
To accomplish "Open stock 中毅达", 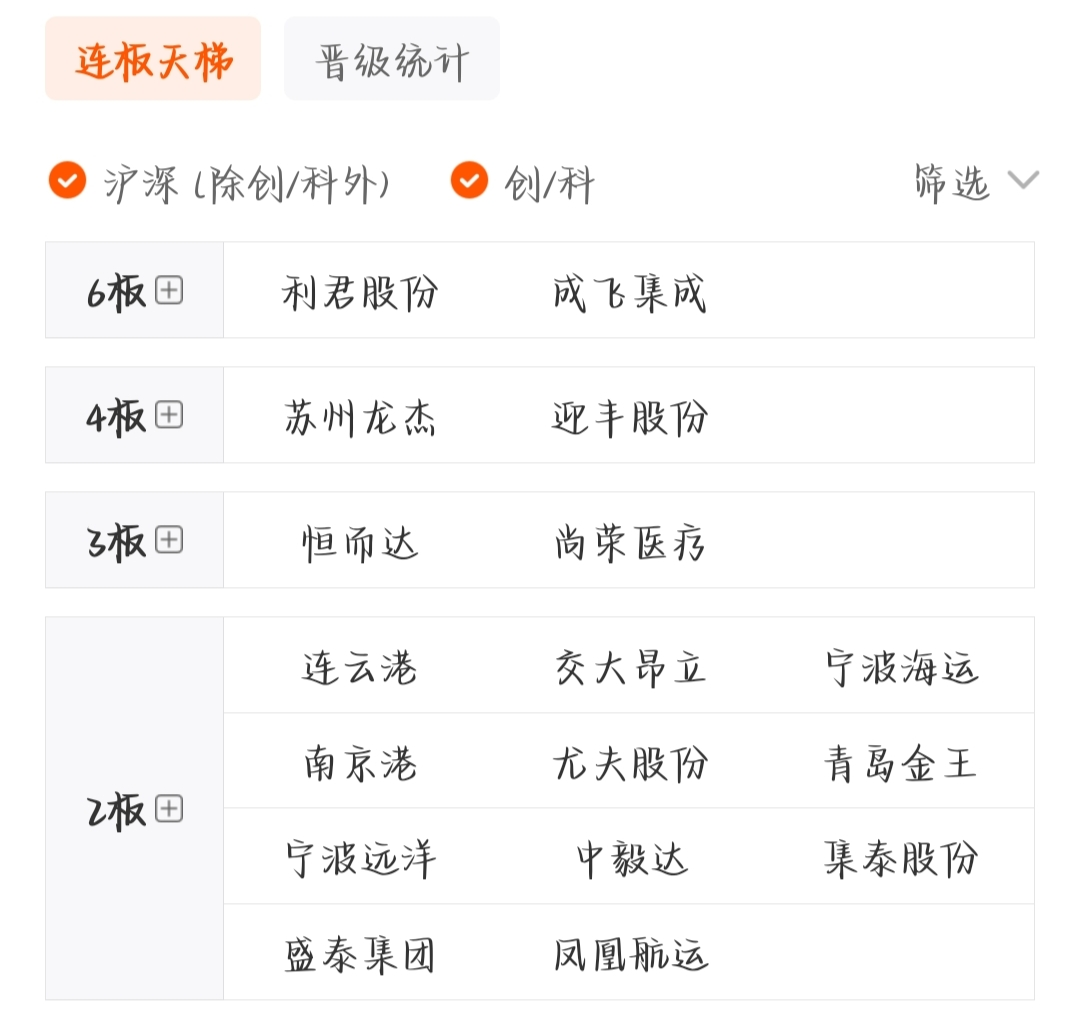I will click(631, 858).
